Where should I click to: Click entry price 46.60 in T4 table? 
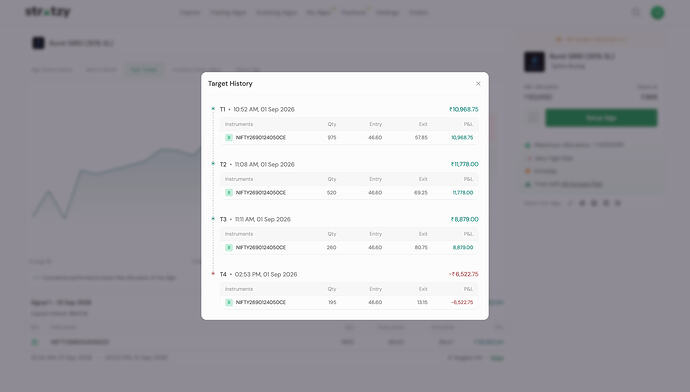375,303
